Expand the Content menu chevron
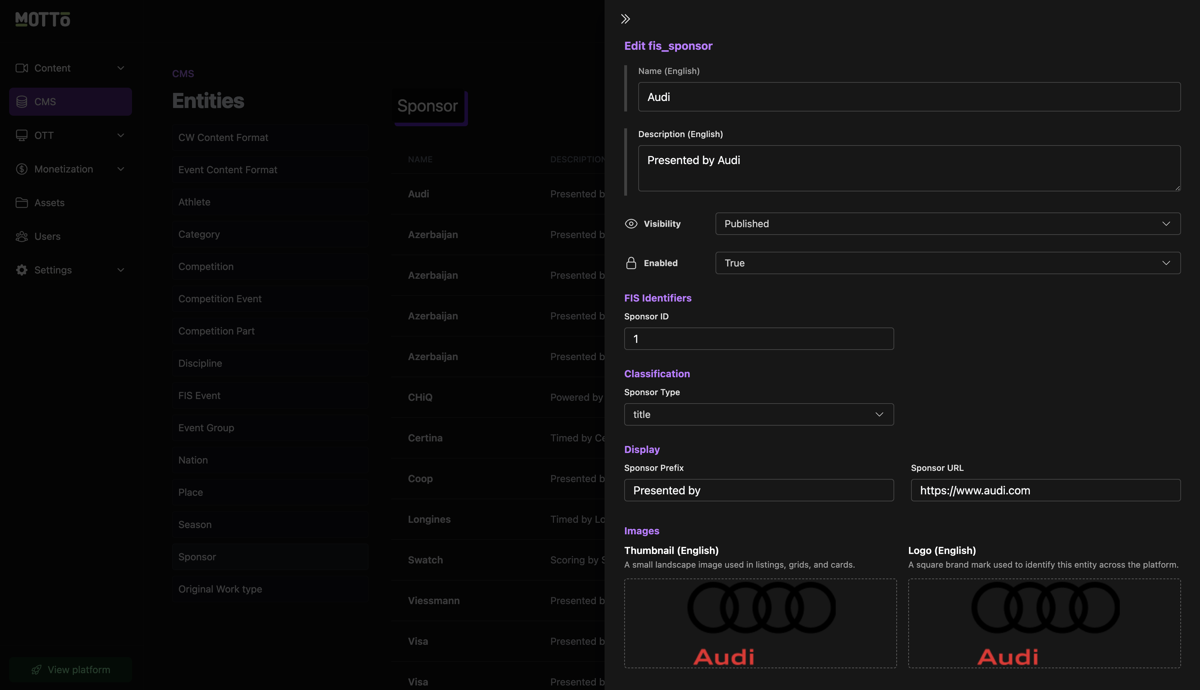This screenshot has width=1200, height=690. point(121,68)
